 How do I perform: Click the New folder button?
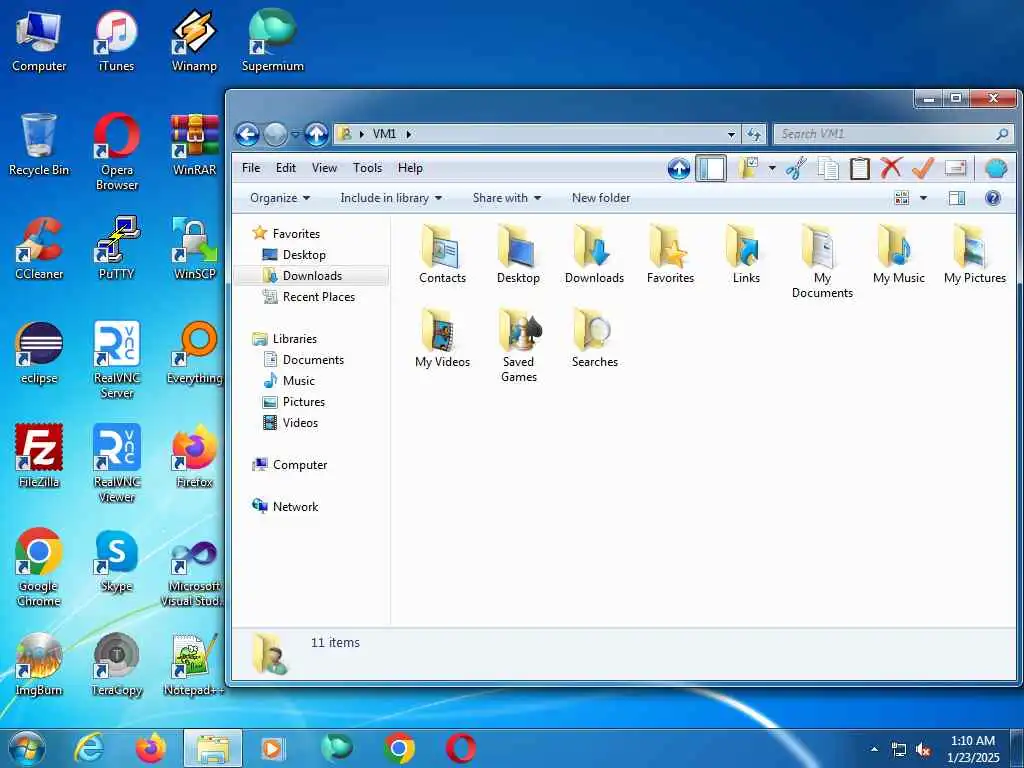[x=601, y=198]
